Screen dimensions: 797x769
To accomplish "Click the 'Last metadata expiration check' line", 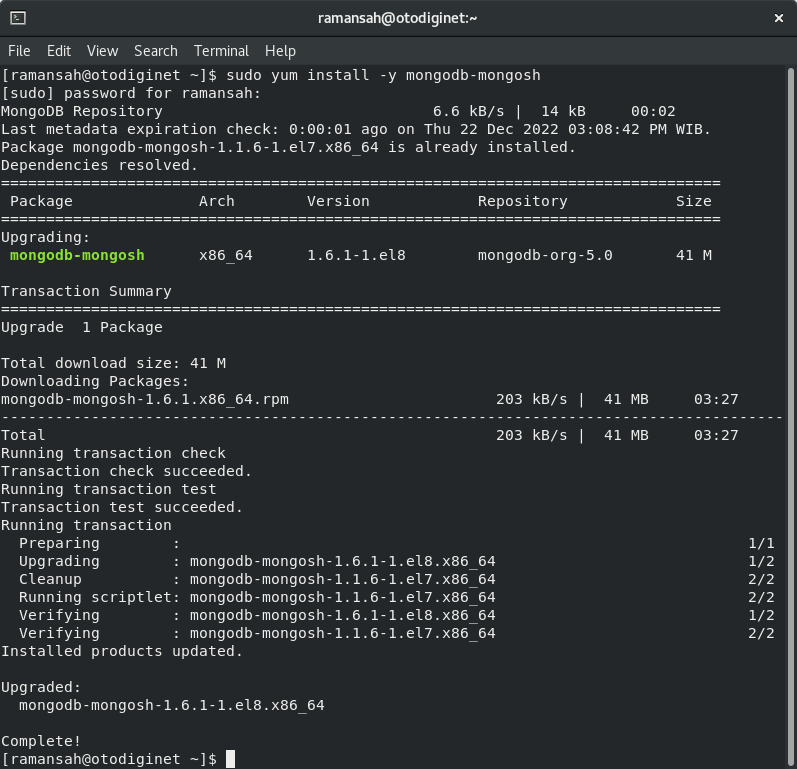I will pos(355,129).
